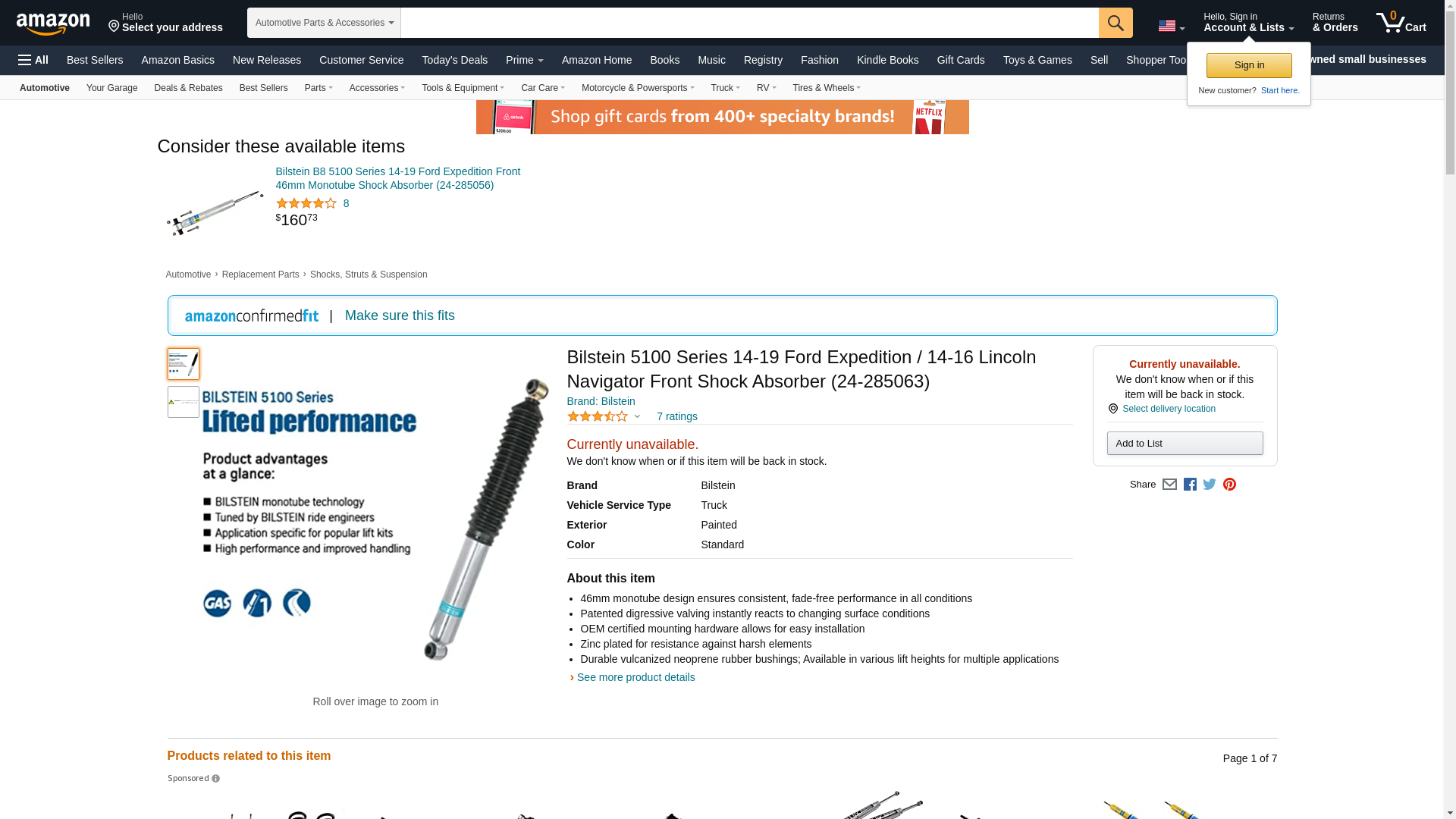Open the Your Garage tab
The image size is (1456, 819).
[x=112, y=88]
